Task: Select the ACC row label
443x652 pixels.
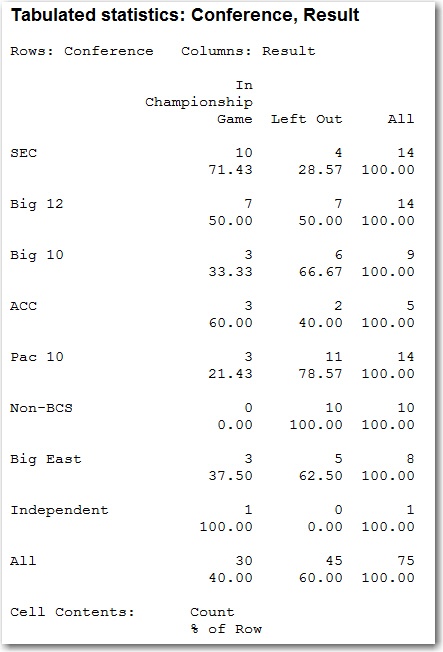Action: [24, 306]
